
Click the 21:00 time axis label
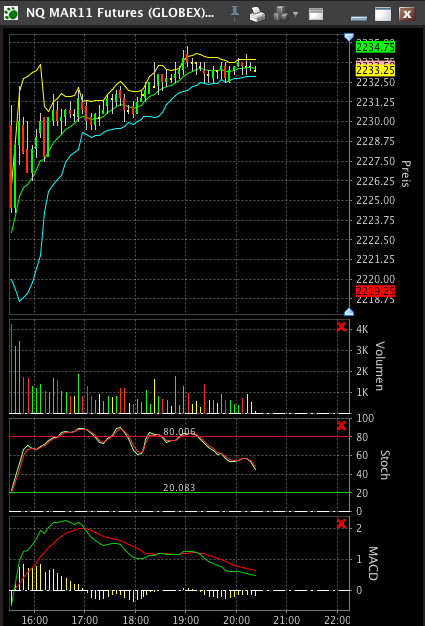pyautogui.click(x=287, y=620)
